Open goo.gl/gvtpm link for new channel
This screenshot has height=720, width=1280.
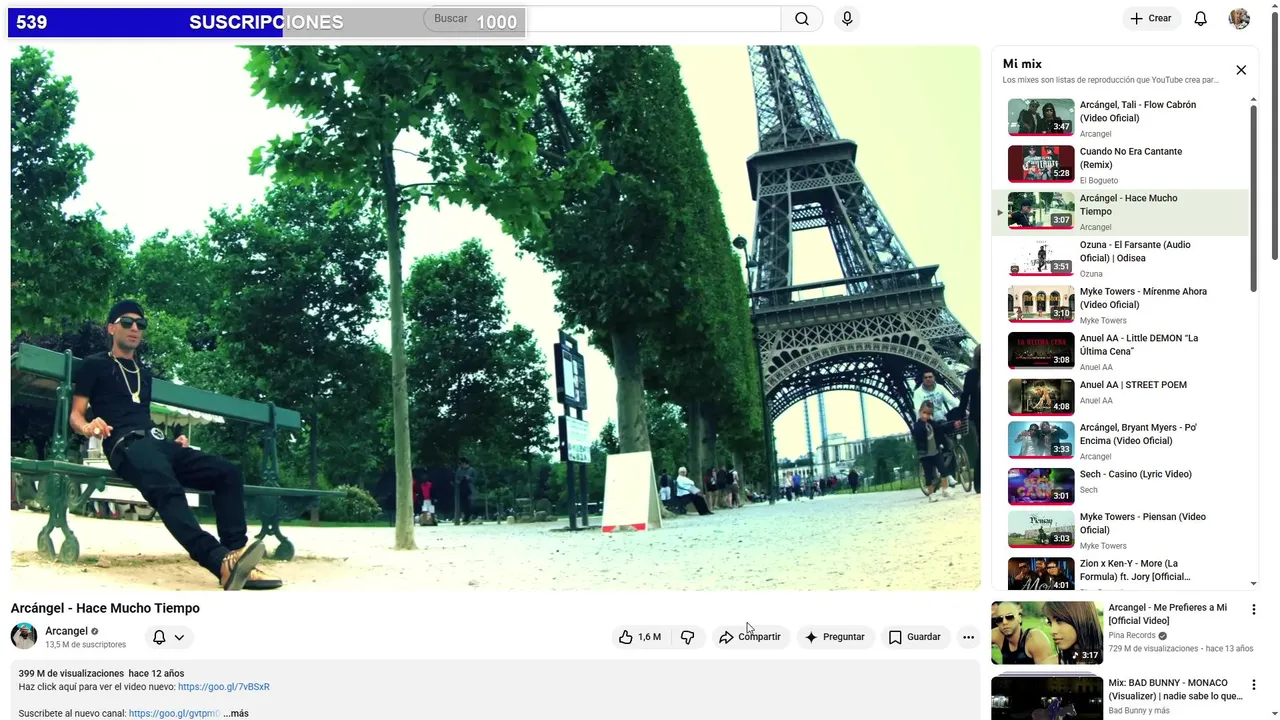[174, 713]
